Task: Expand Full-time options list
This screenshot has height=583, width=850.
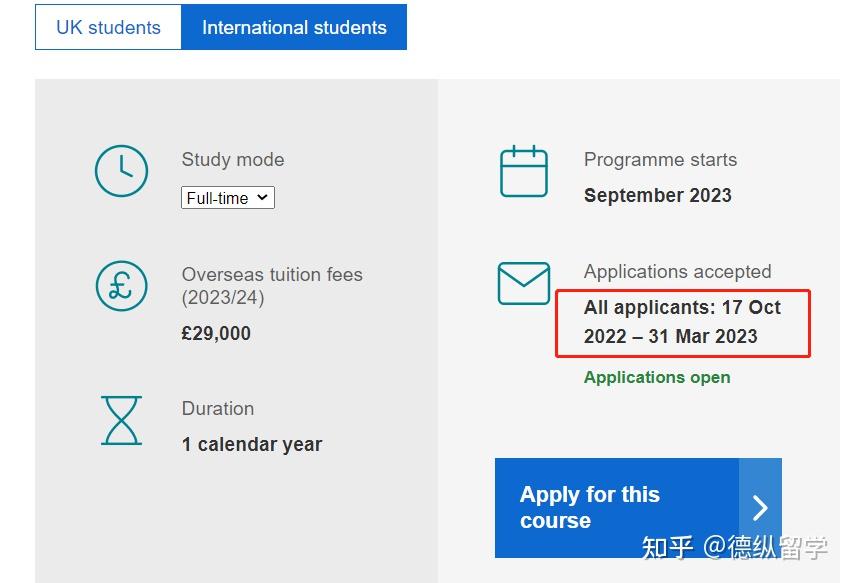Action: [227, 198]
